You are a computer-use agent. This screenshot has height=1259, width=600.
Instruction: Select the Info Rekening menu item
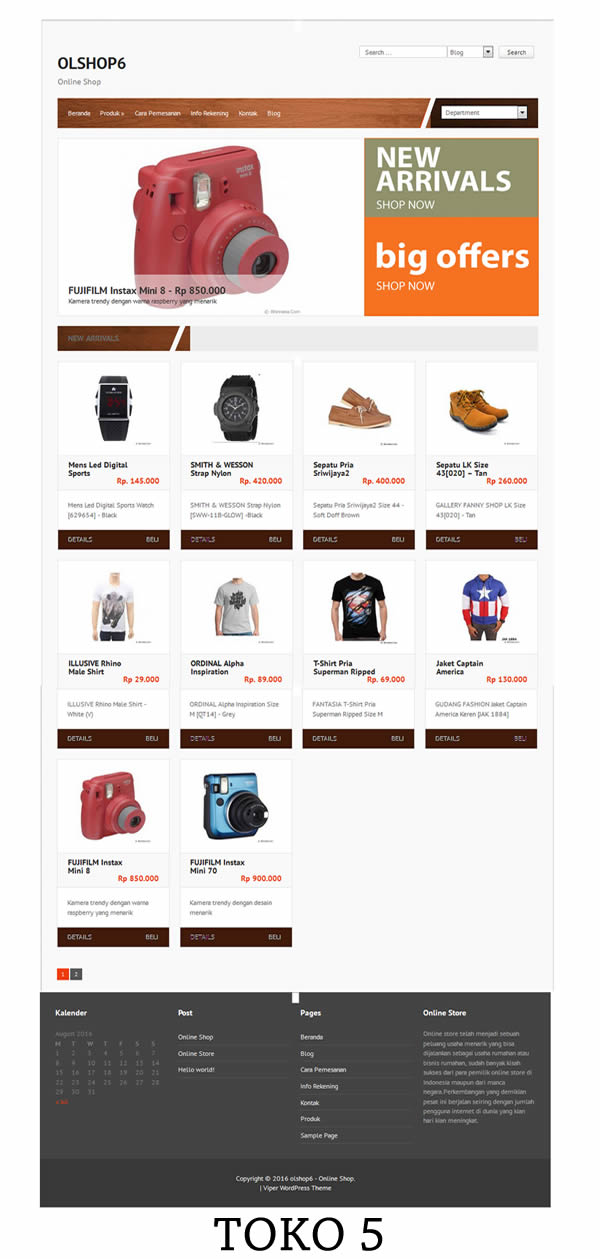(x=209, y=113)
